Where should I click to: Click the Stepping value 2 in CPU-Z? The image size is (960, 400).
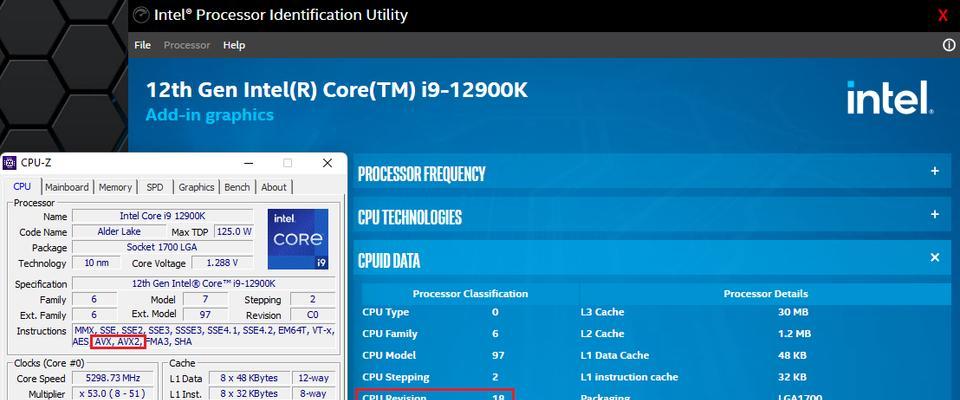312,300
